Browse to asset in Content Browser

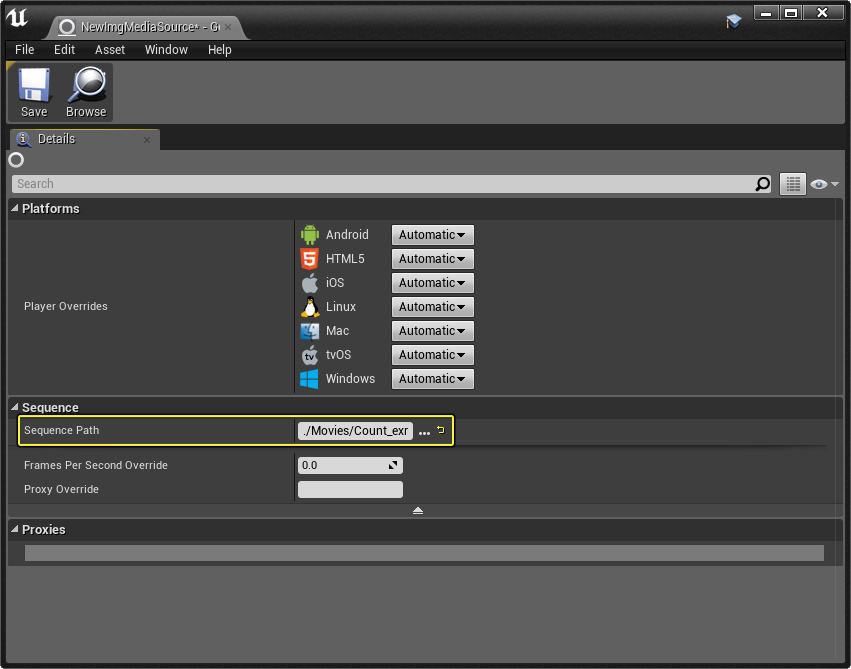(86, 92)
